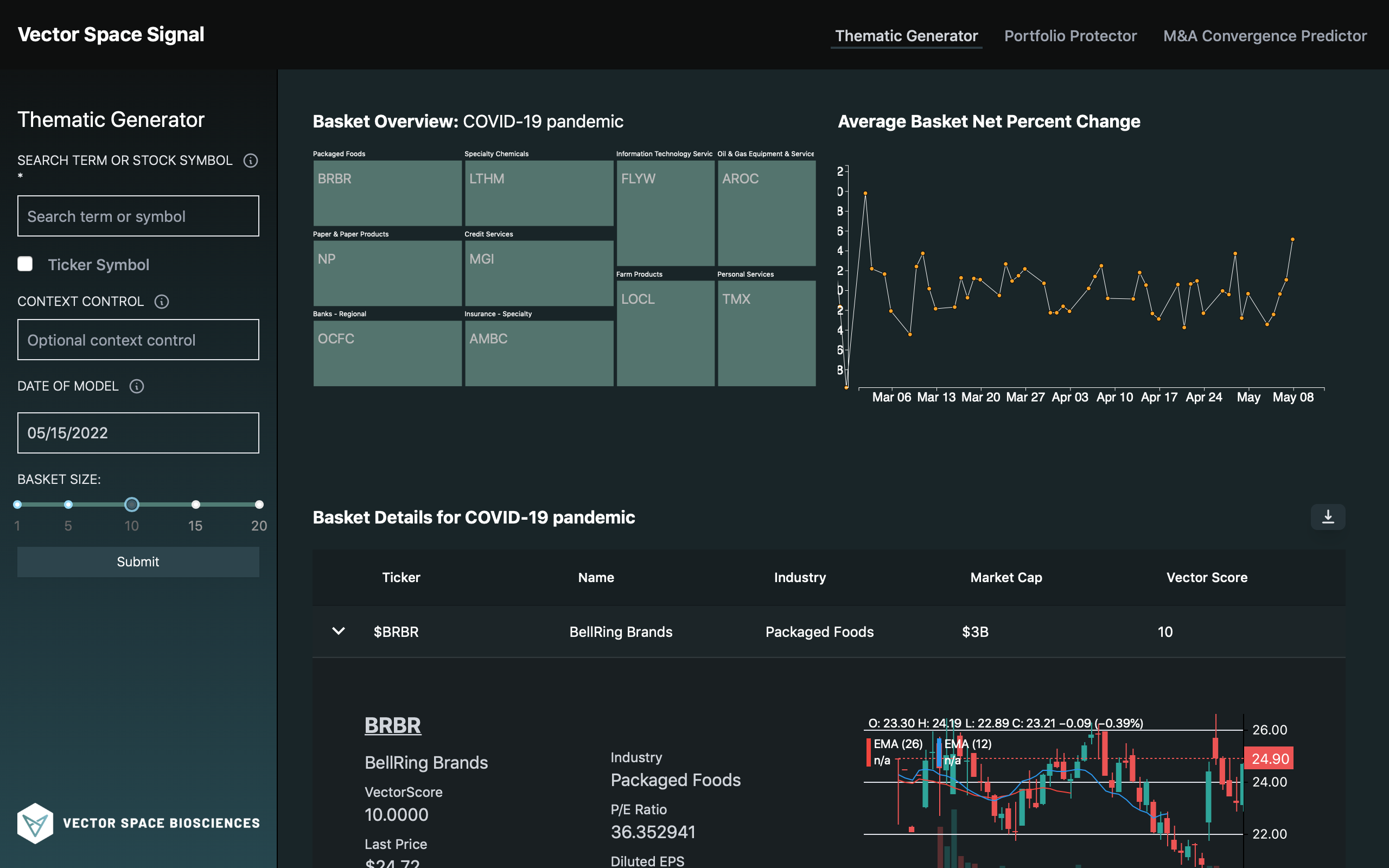
Task: Click the LTHM treemap tile
Action: (x=538, y=193)
